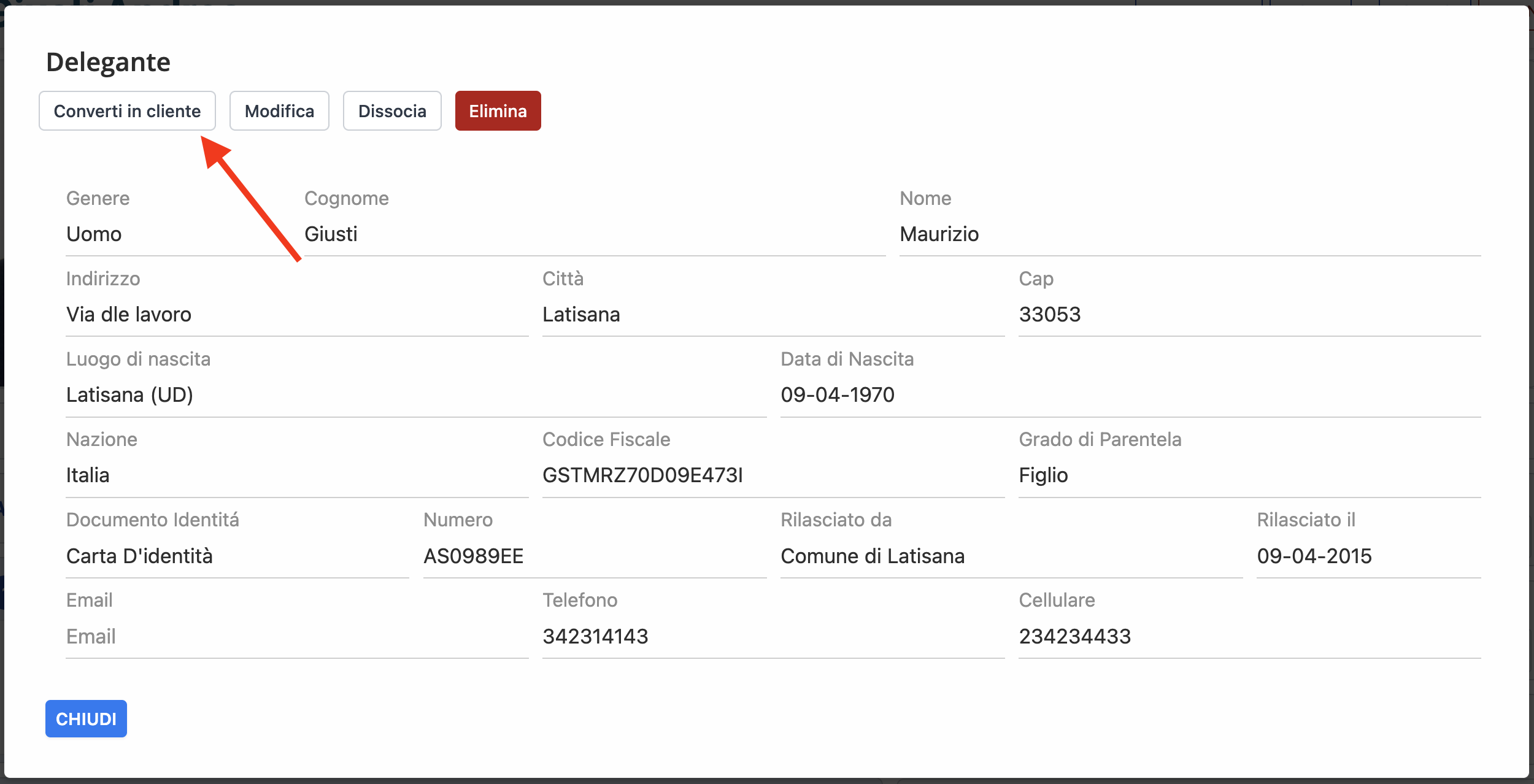Click the Dissocia button
The image size is (1534, 784).
point(392,111)
